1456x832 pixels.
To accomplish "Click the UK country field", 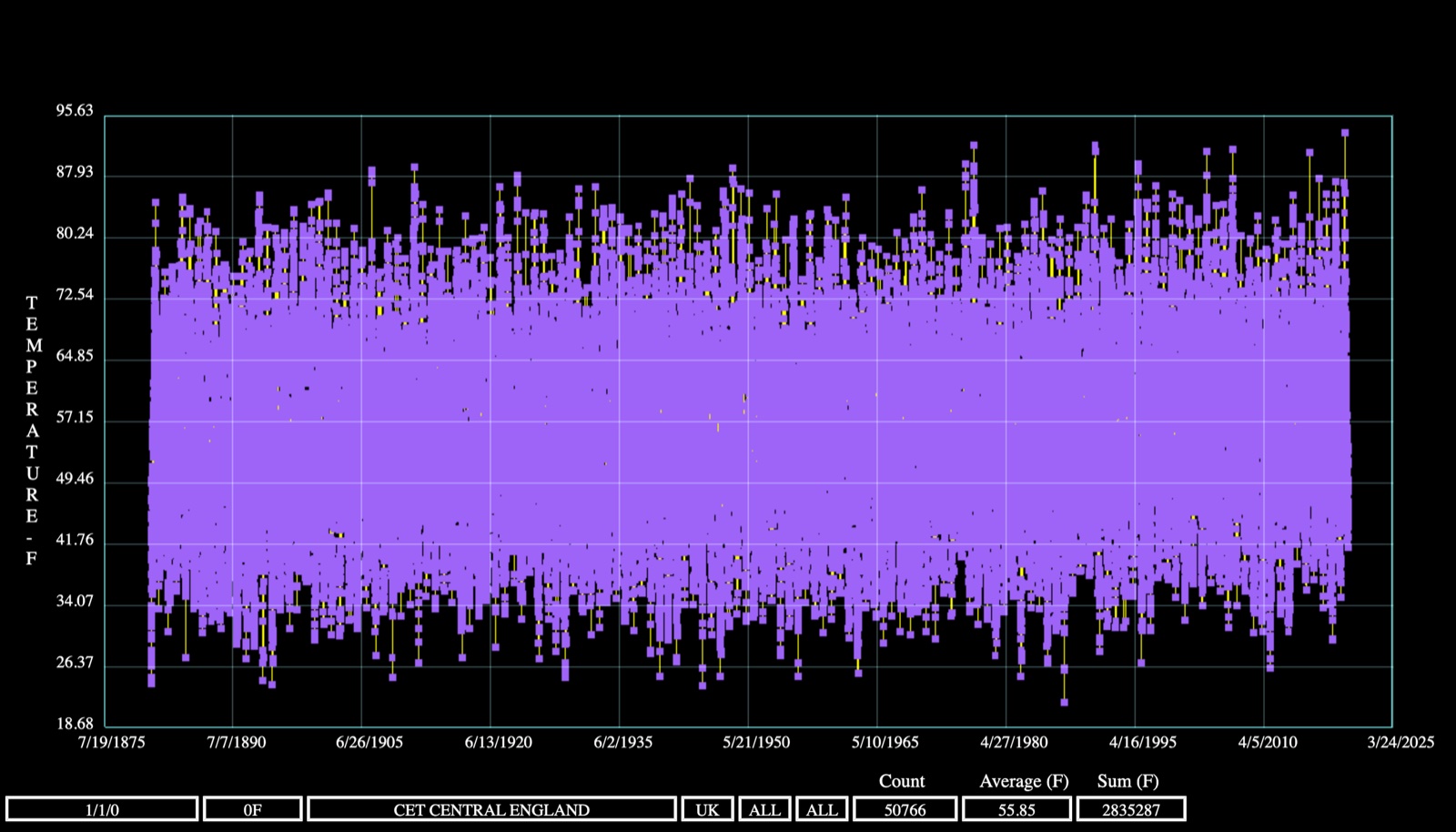I will (707, 809).
